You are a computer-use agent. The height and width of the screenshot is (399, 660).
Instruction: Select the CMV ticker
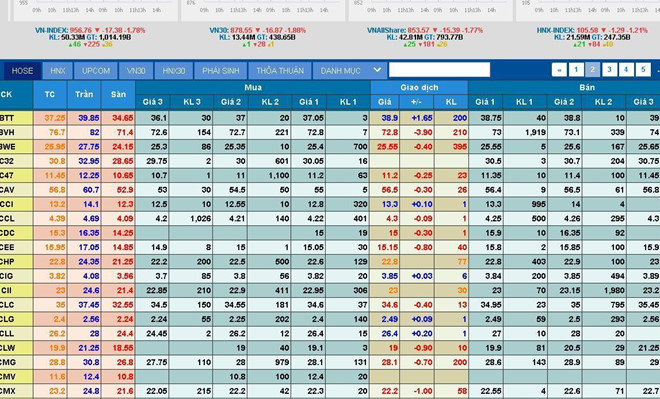tap(8, 377)
